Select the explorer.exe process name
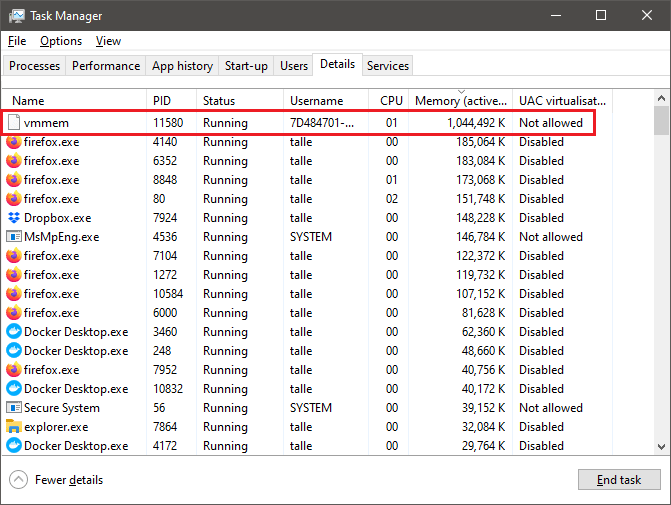This screenshot has height=505, width=671. [56, 427]
